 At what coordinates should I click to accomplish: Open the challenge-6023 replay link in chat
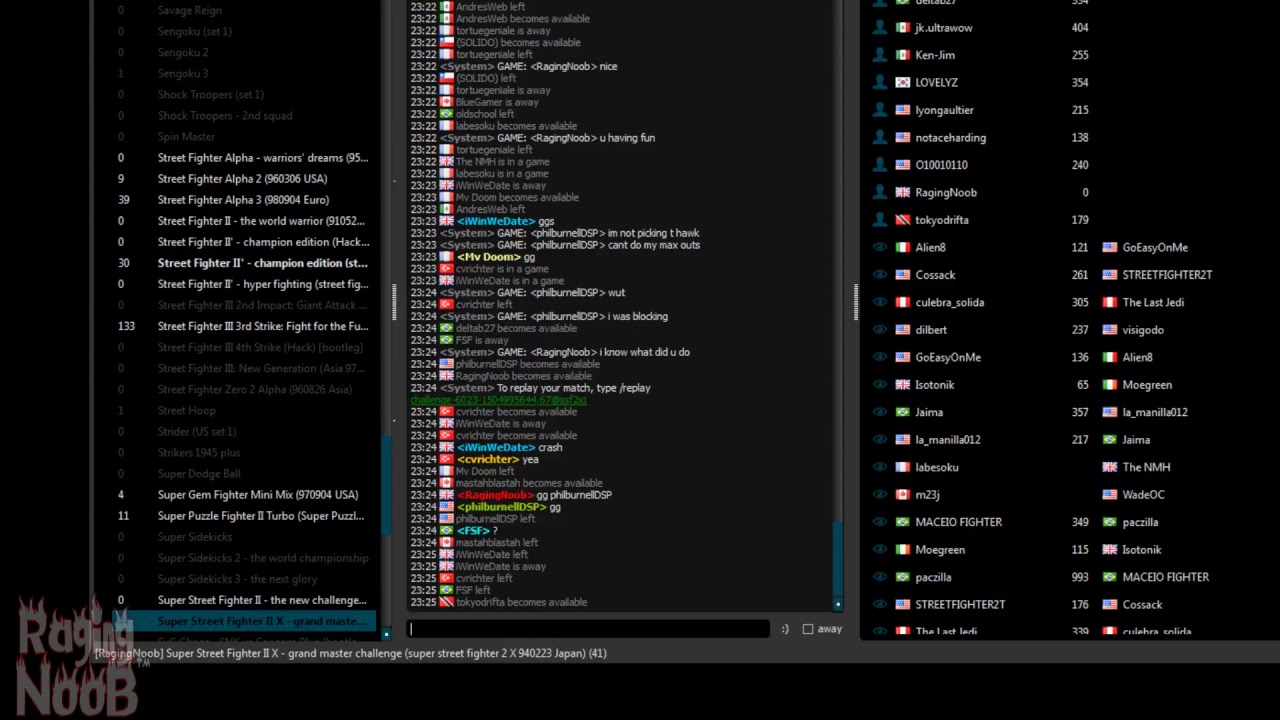coord(498,400)
